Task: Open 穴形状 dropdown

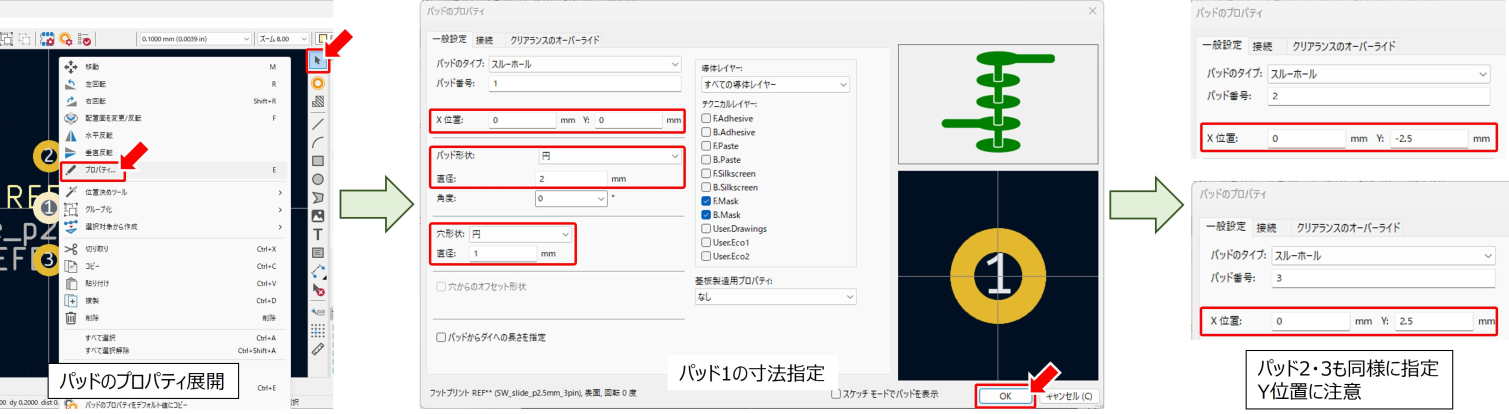Action: pos(521,234)
